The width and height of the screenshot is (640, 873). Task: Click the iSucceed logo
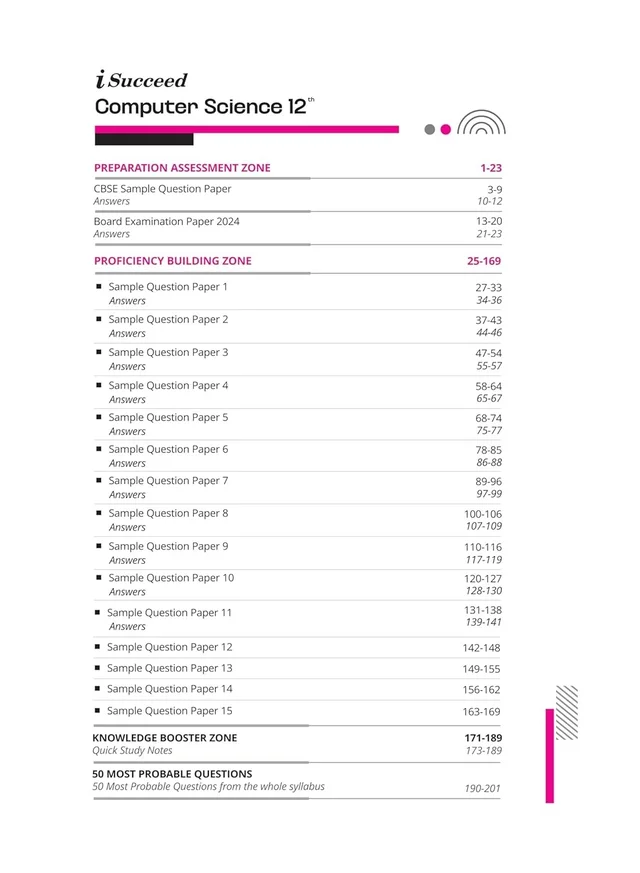coord(141,80)
